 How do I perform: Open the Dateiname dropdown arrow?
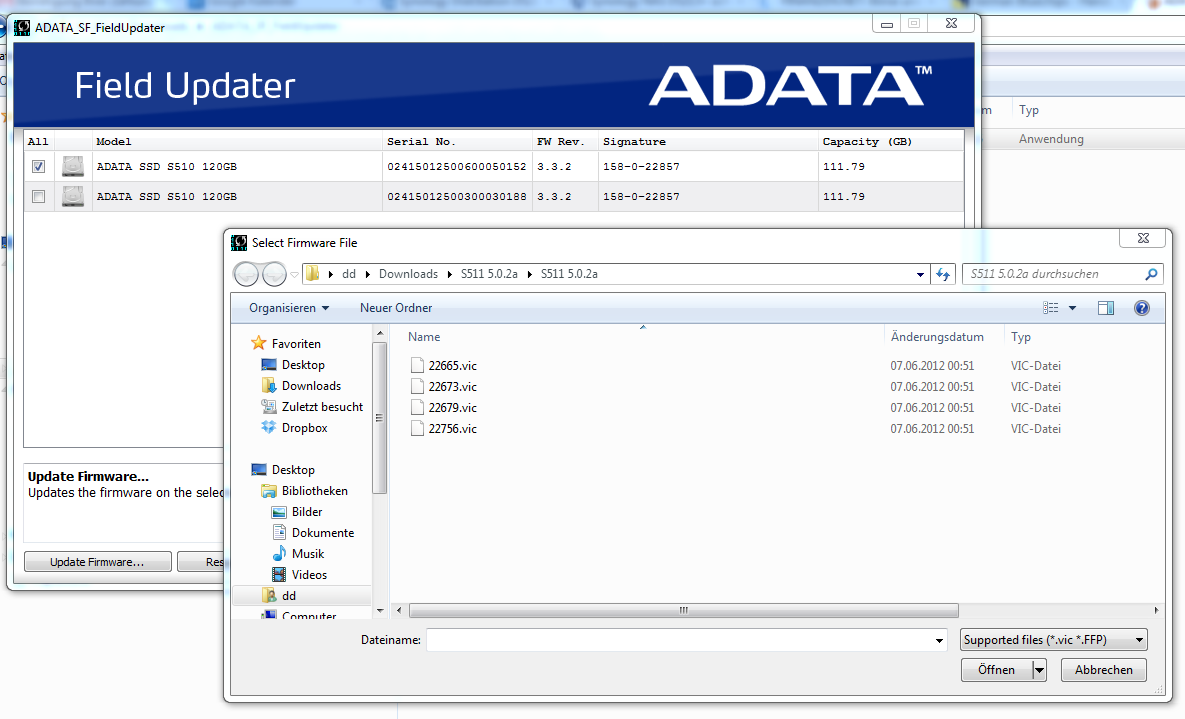point(939,640)
